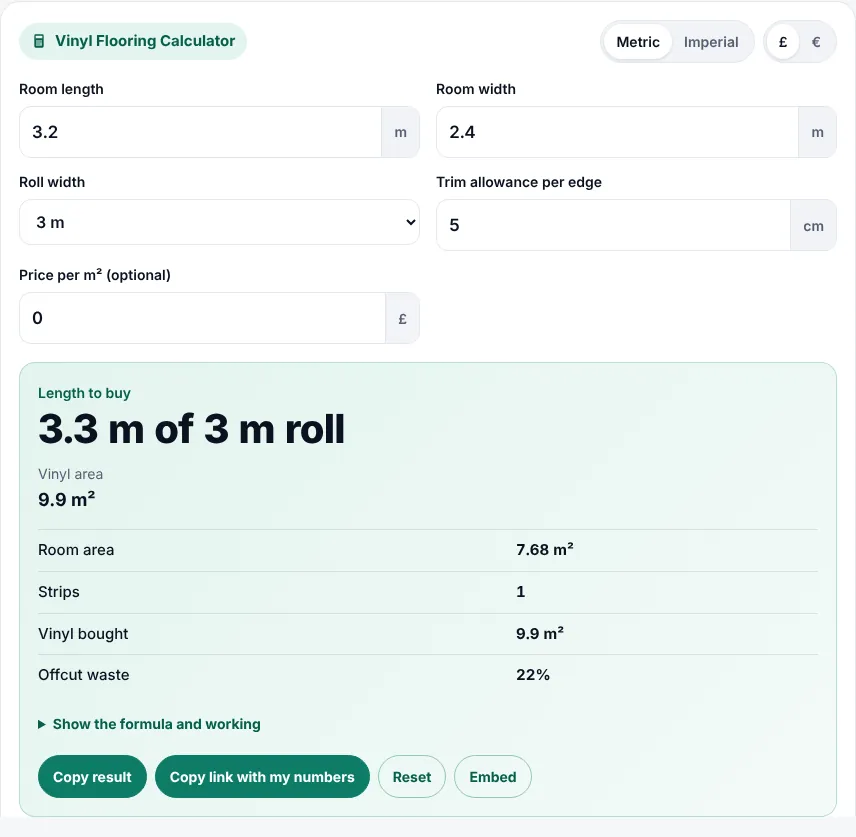
Task: Click the 'Room area' row label
Action: [76, 550]
